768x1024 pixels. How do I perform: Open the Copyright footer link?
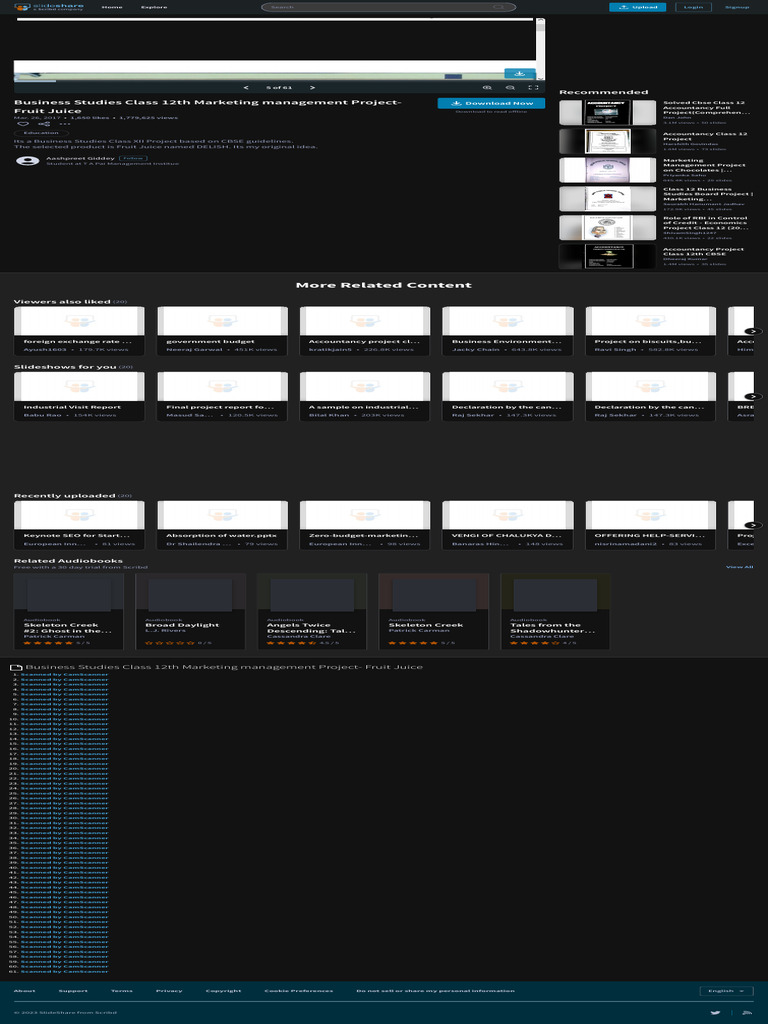[223, 991]
